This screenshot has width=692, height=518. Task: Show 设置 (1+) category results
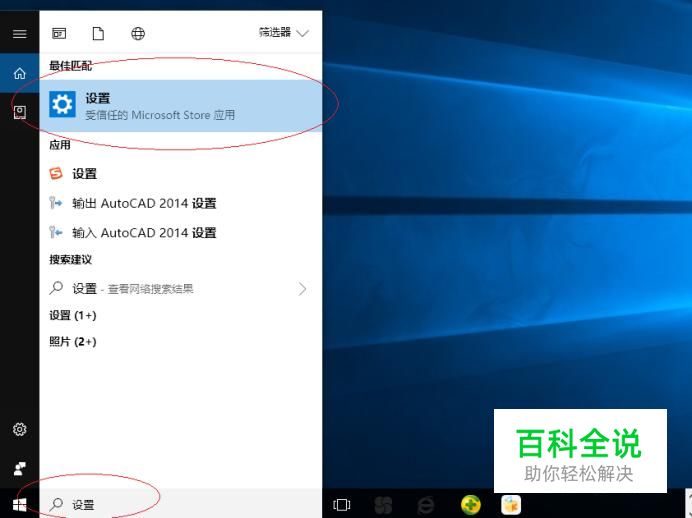(x=73, y=315)
